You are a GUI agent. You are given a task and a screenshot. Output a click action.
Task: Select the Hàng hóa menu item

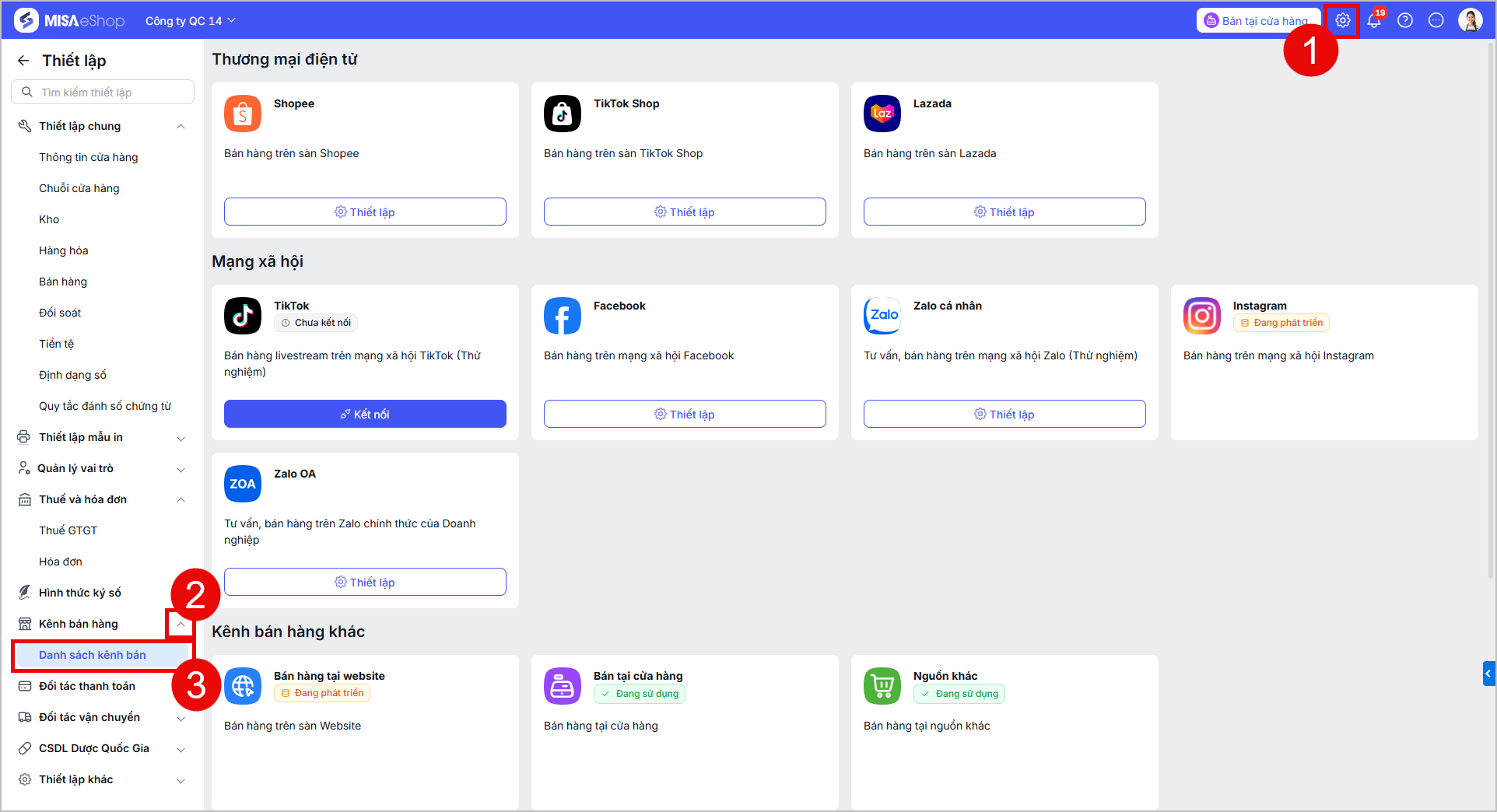[64, 250]
